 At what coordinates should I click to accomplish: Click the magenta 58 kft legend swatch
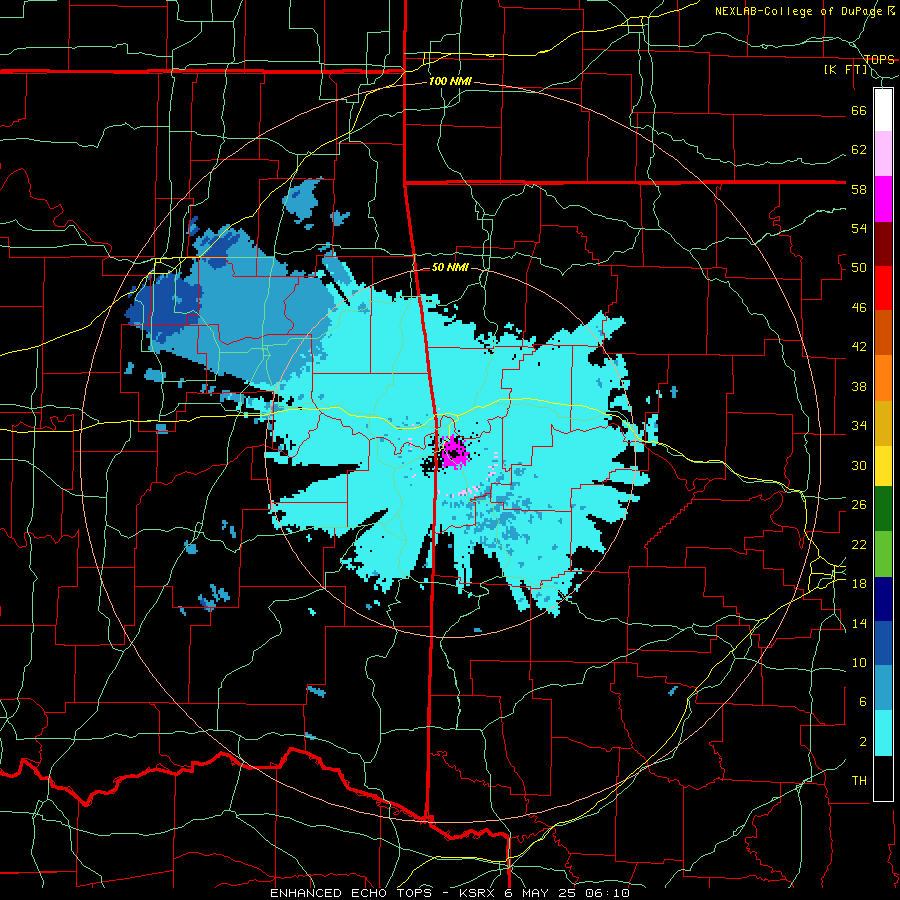883,199
